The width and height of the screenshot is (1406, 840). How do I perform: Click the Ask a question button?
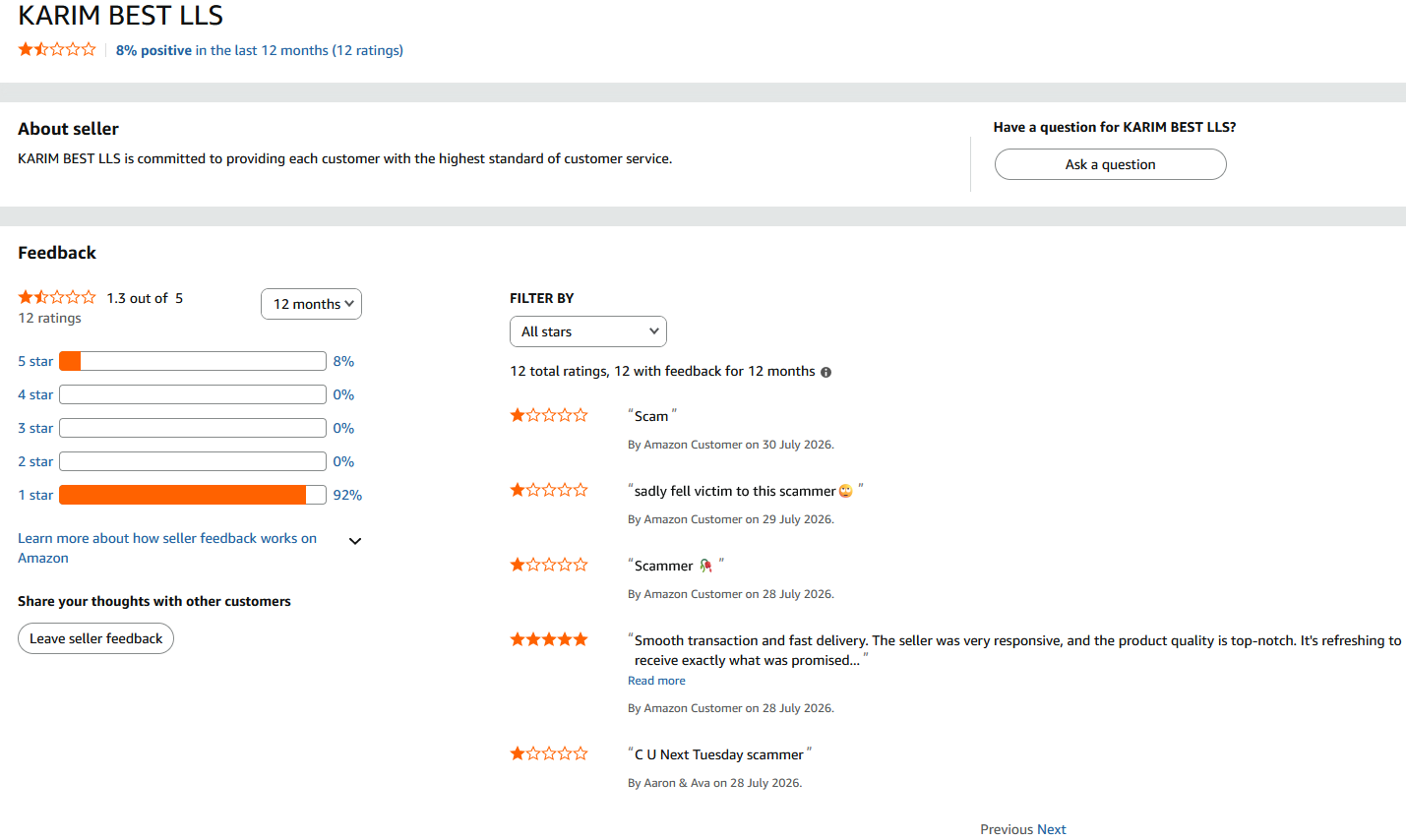(x=1110, y=164)
